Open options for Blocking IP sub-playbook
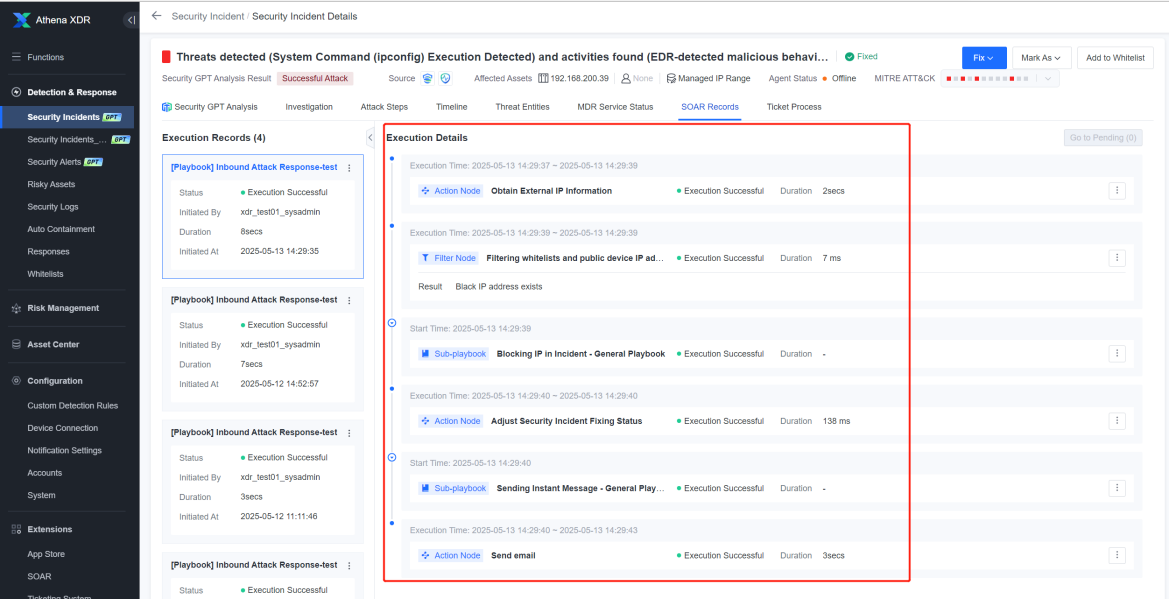Image resolution: width=1169 pixels, height=599 pixels. point(1116,354)
